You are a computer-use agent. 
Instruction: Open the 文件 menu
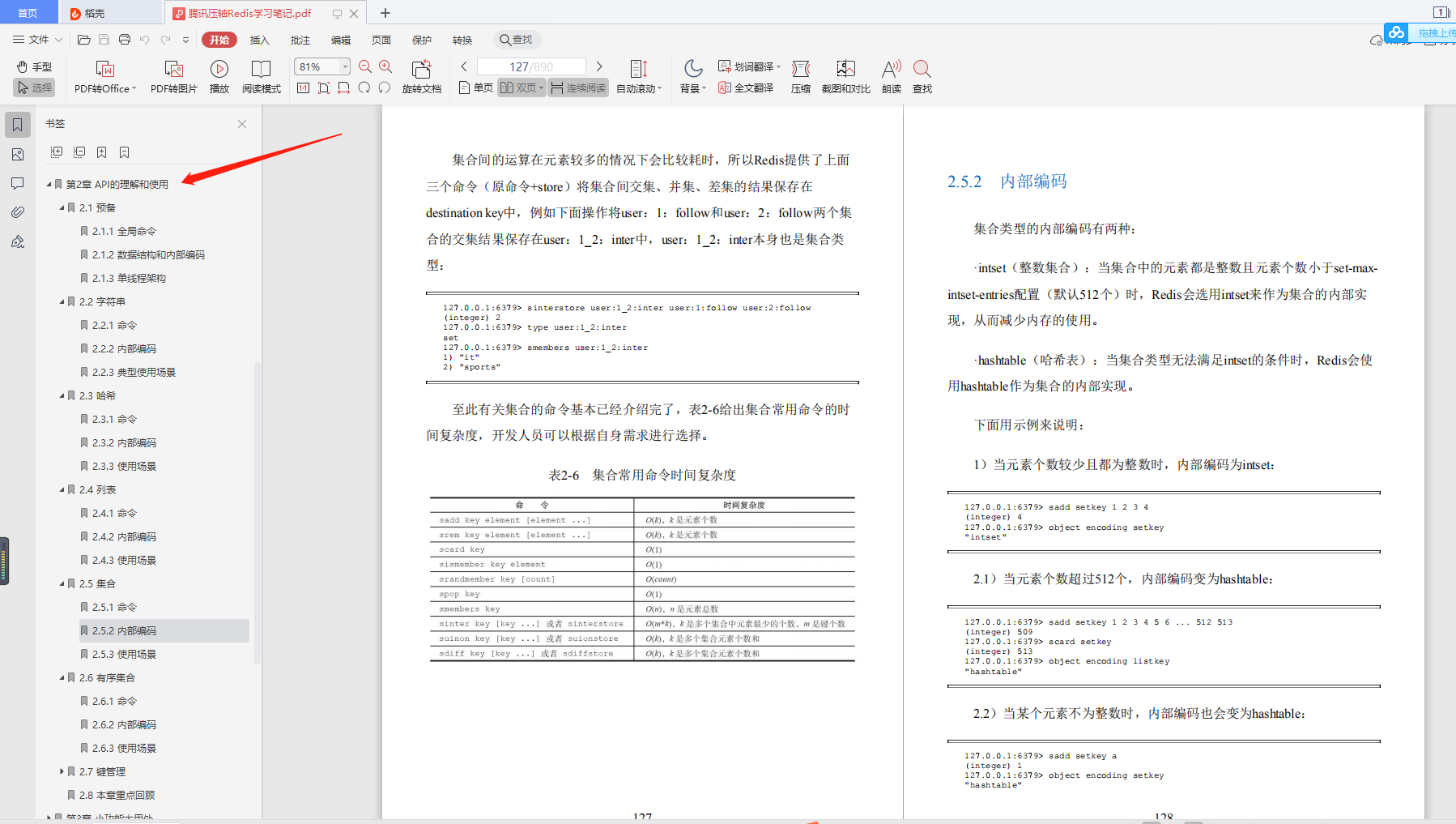pyautogui.click(x=37, y=40)
